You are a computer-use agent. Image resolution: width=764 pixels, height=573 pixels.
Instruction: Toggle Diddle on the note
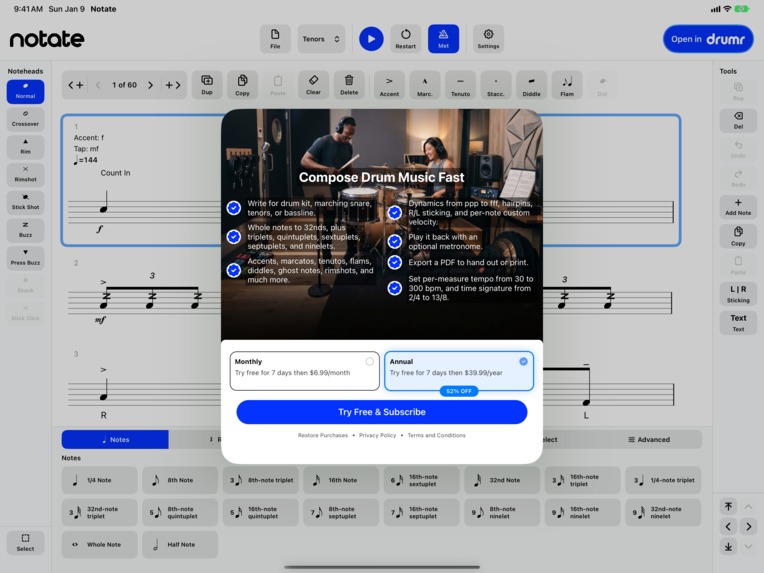[x=532, y=85]
